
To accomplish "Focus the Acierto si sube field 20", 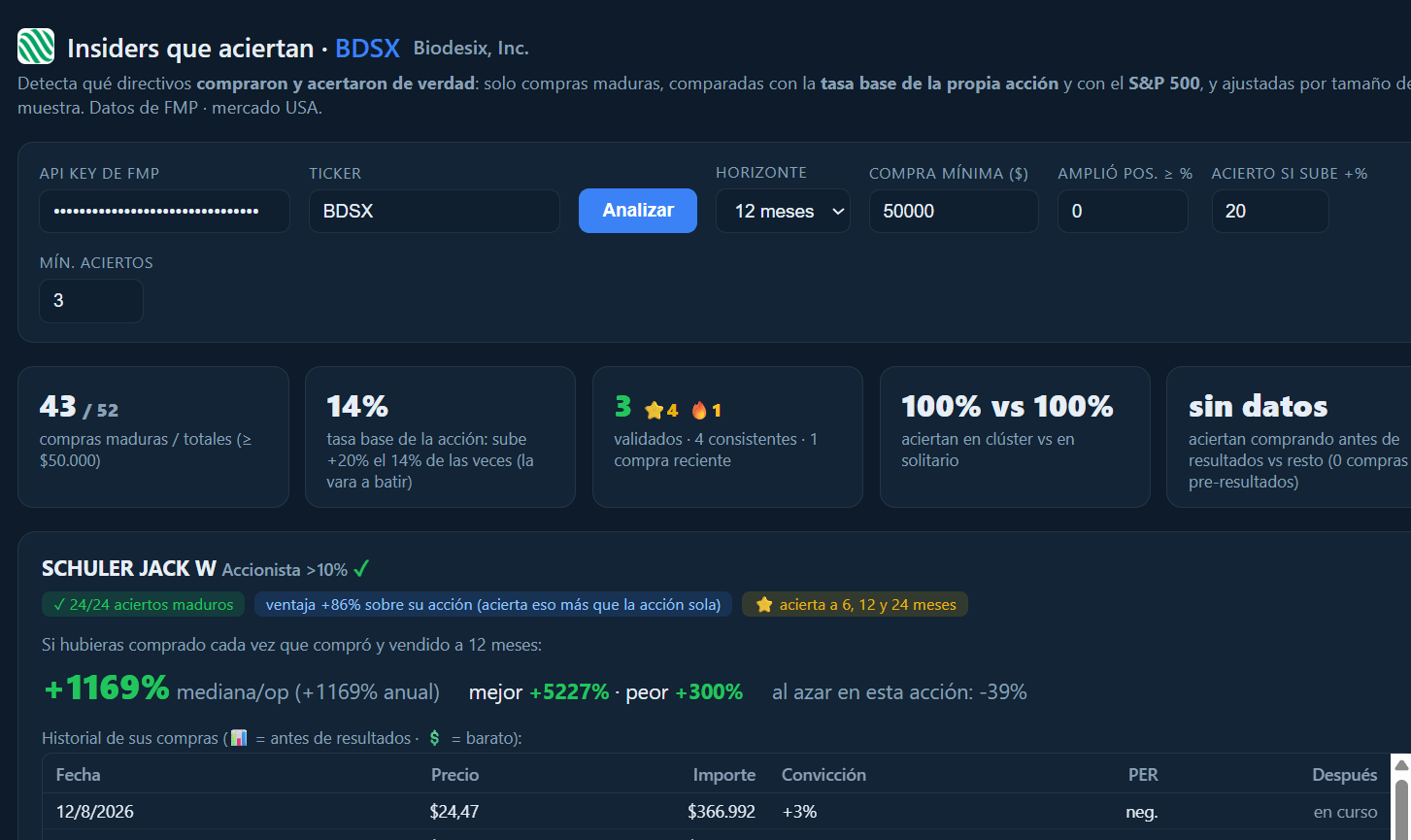I will coord(1270,211).
